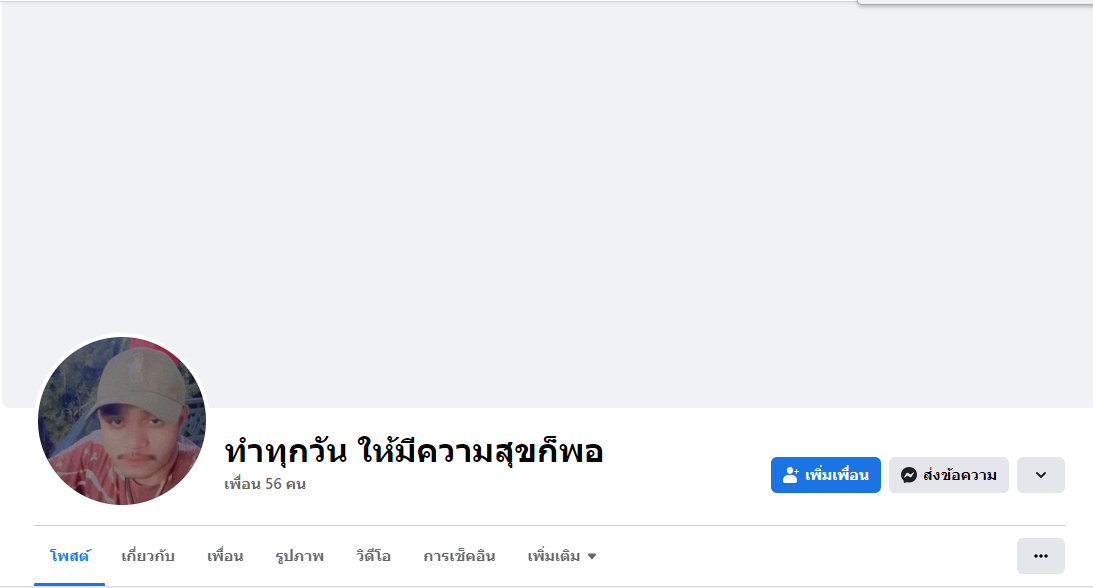This screenshot has width=1093, height=588.
Task: Open the วิดีโอ tab
Action: tap(373, 556)
